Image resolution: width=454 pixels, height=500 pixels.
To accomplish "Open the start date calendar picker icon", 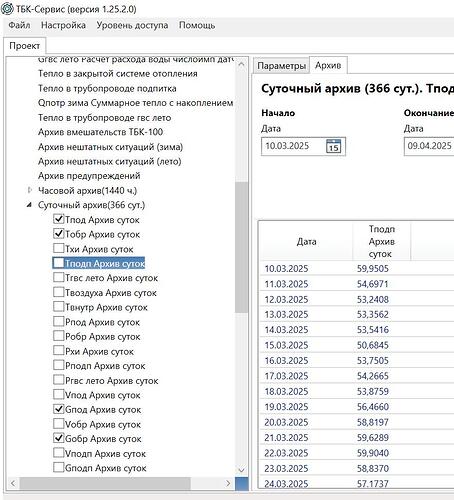I will tap(333, 146).
